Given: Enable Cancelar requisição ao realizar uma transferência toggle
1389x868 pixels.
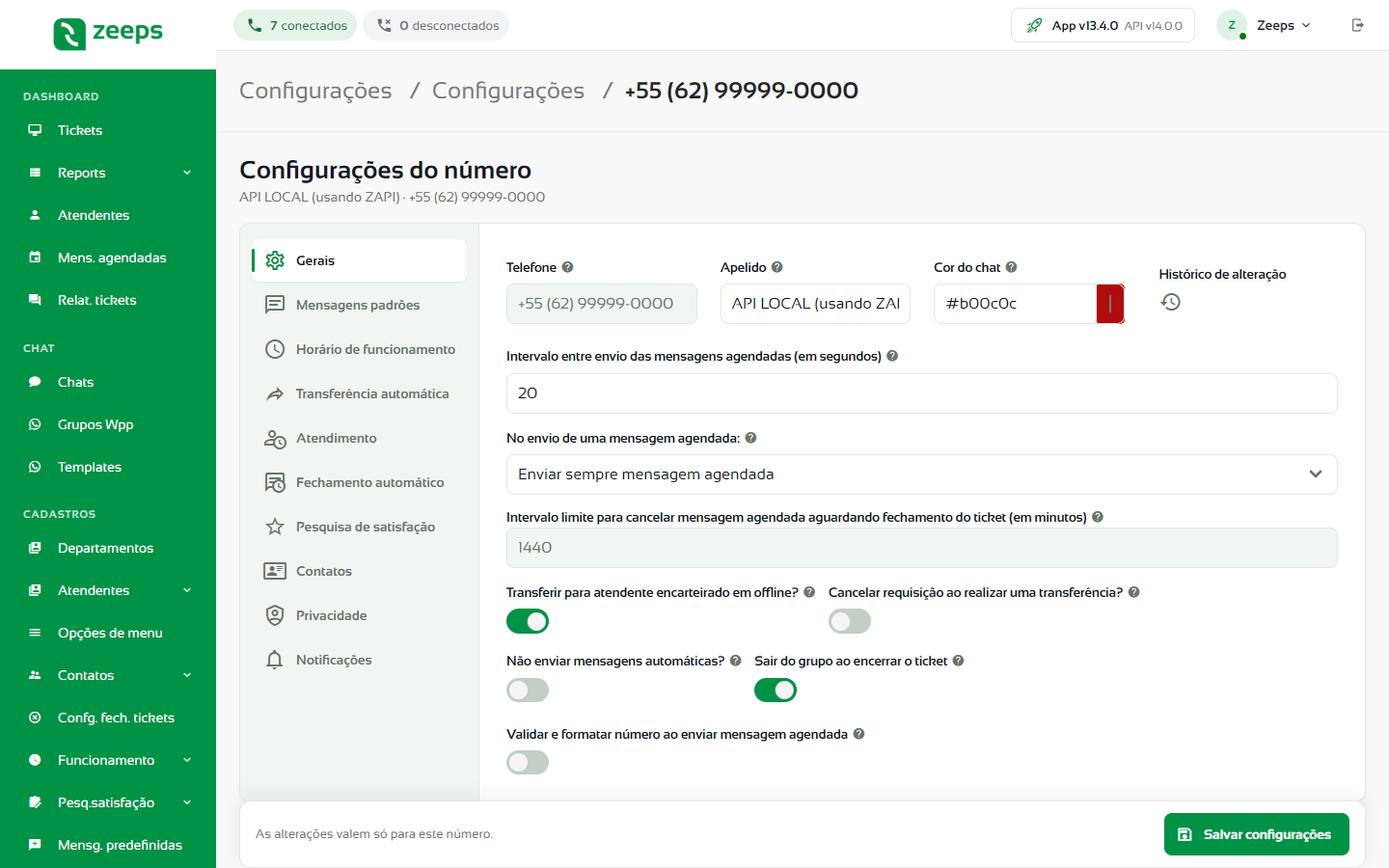Looking at the screenshot, I should click(x=850, y=621).
